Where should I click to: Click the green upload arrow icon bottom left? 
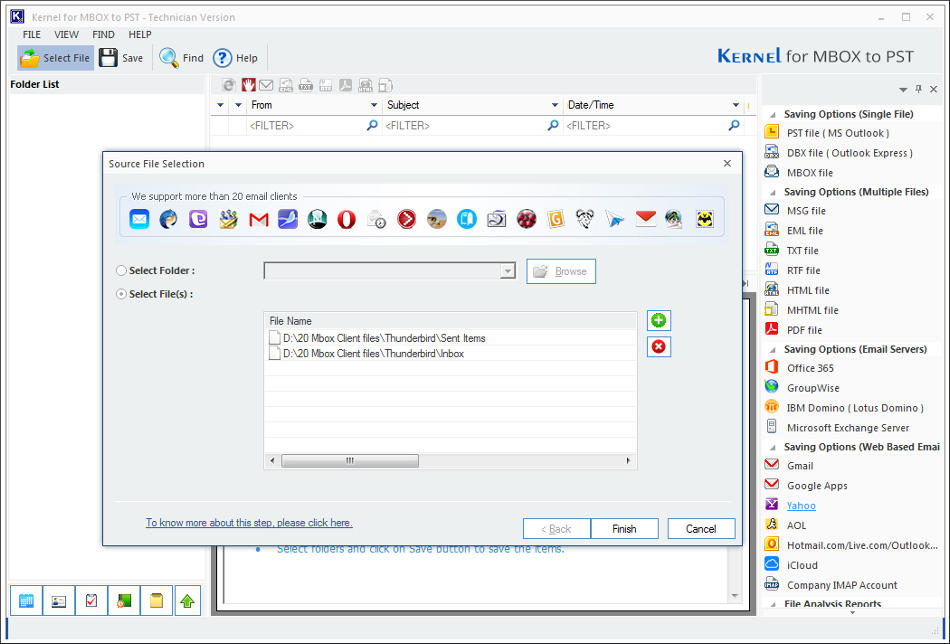[189, 600]
